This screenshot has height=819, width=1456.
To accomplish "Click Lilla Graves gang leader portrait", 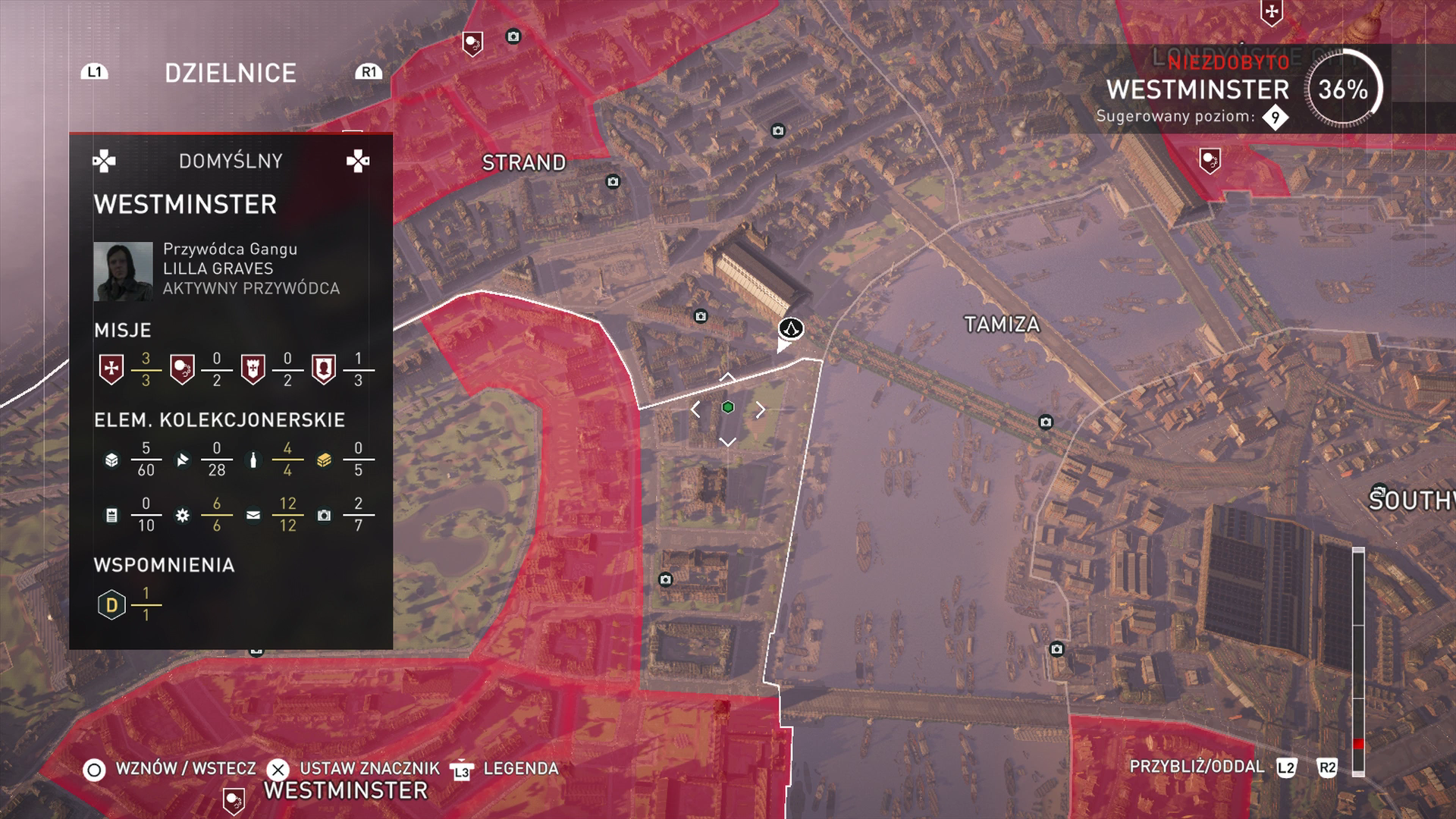I will coord(123,271).
